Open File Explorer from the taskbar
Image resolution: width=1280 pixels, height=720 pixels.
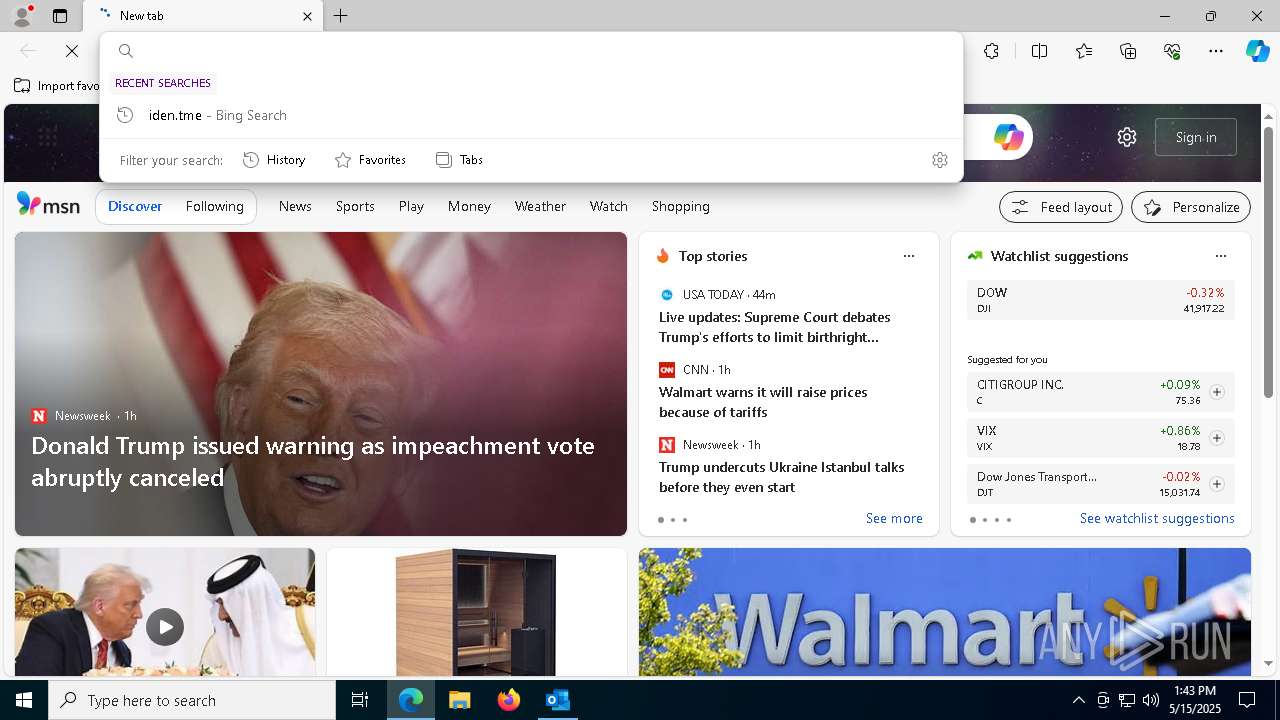click(x=459, y=700)
